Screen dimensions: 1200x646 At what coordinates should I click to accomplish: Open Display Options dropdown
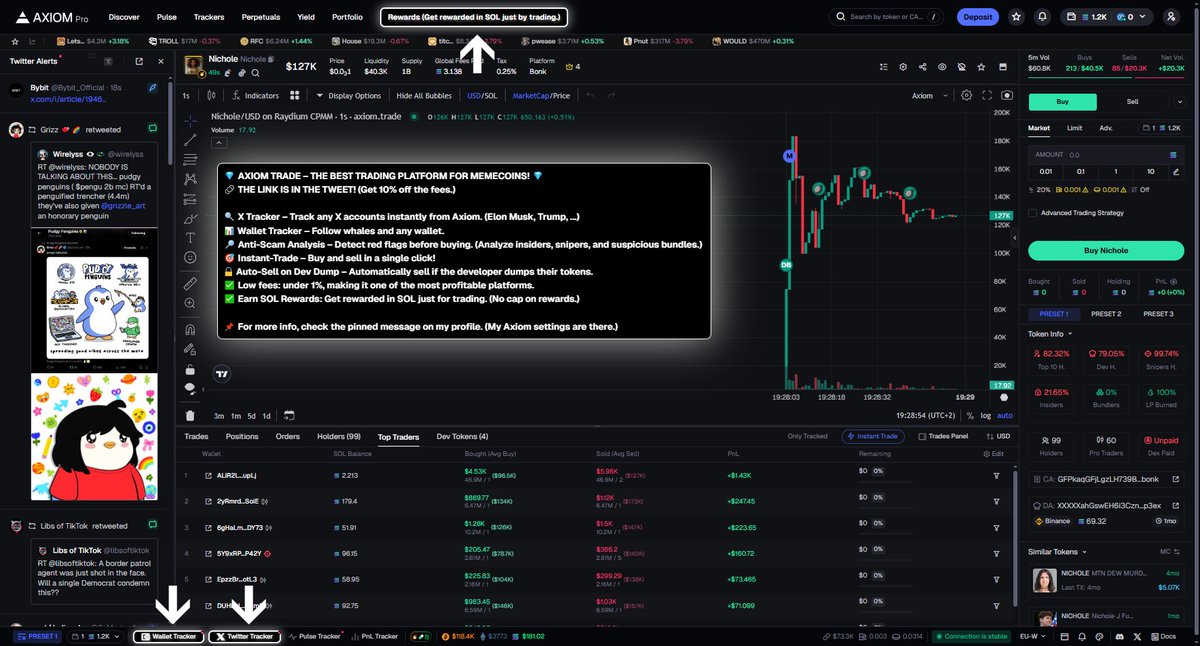click(x=348, y=96)
